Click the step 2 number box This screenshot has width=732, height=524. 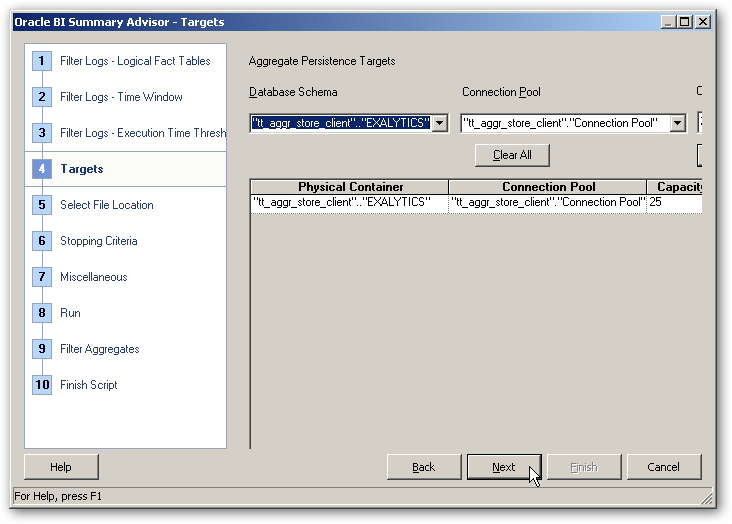point(42,97)
